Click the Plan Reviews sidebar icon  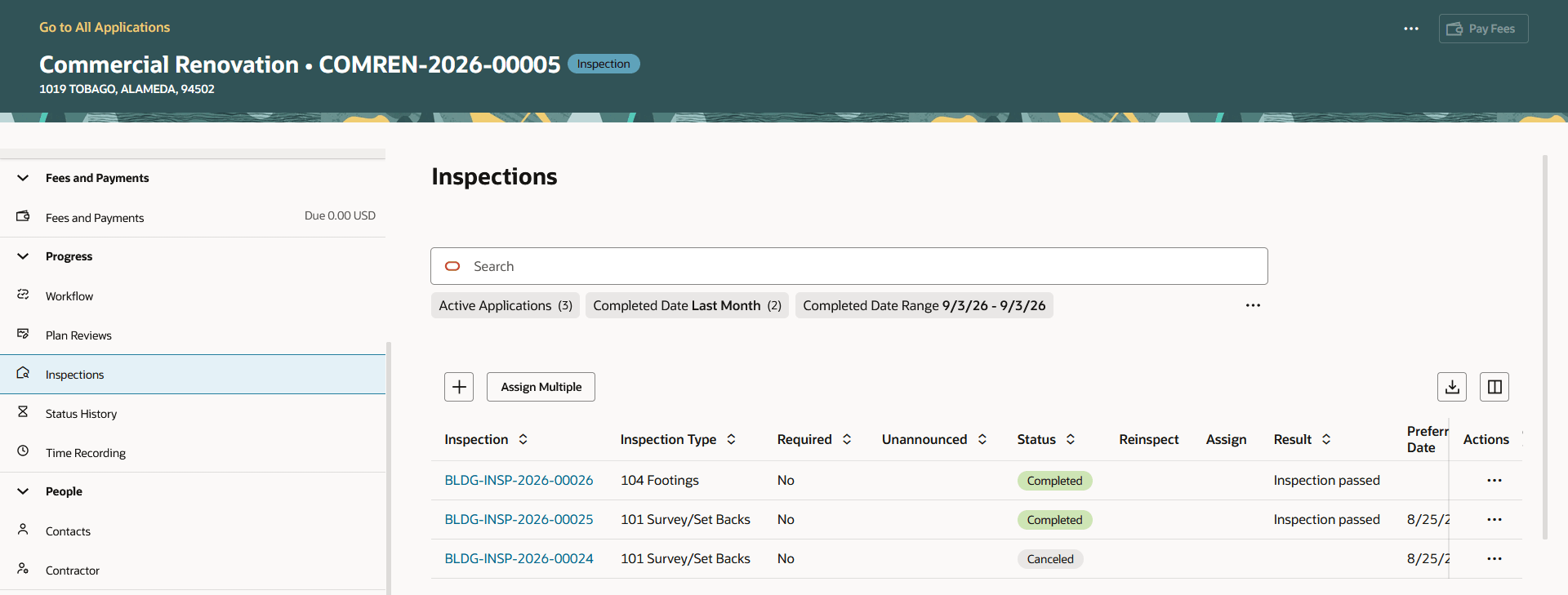[x=23, y=334]
